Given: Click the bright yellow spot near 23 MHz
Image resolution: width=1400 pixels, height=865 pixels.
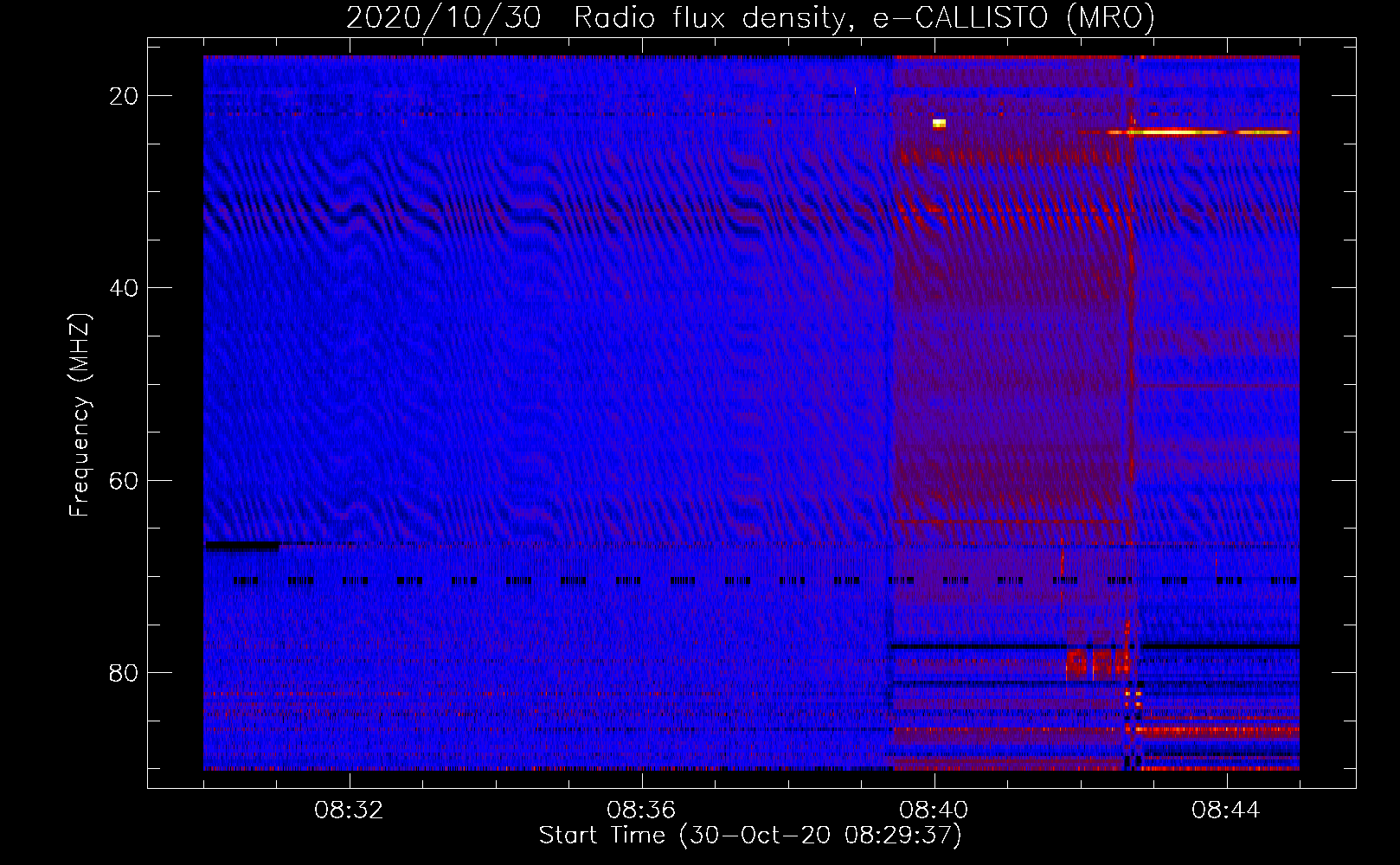Looking at the screenshot, I should tap(939, 124).
